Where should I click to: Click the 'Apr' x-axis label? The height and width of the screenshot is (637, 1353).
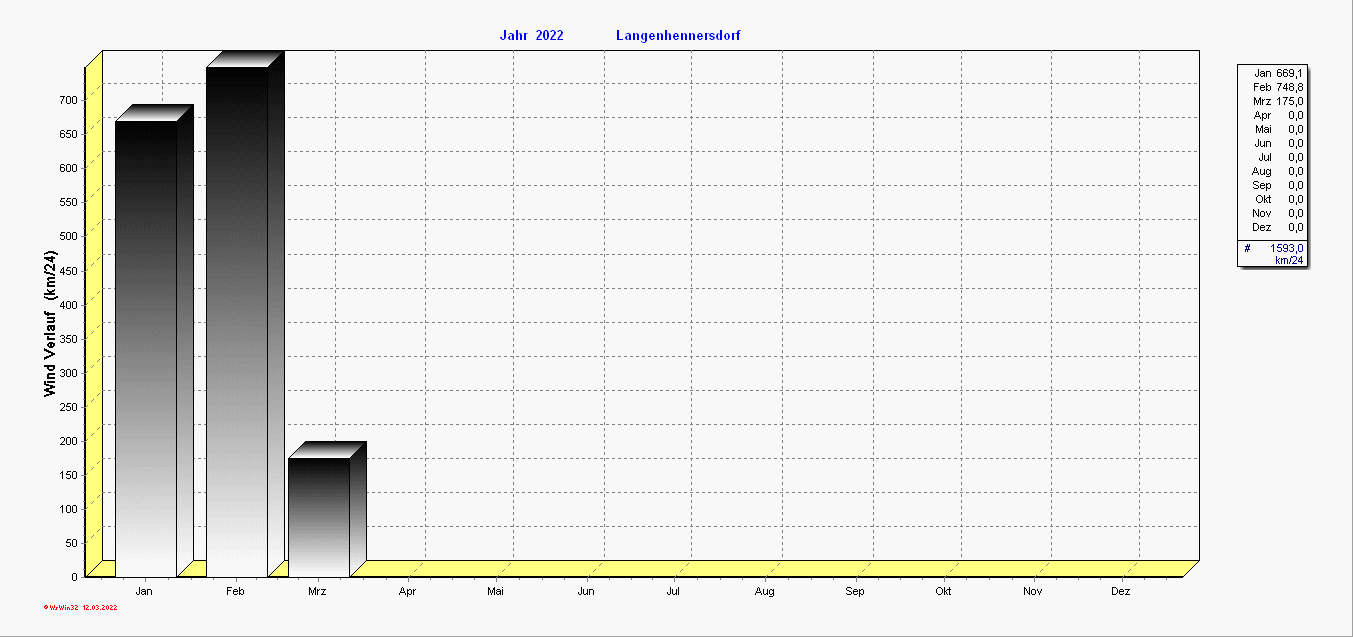(407, 592)
